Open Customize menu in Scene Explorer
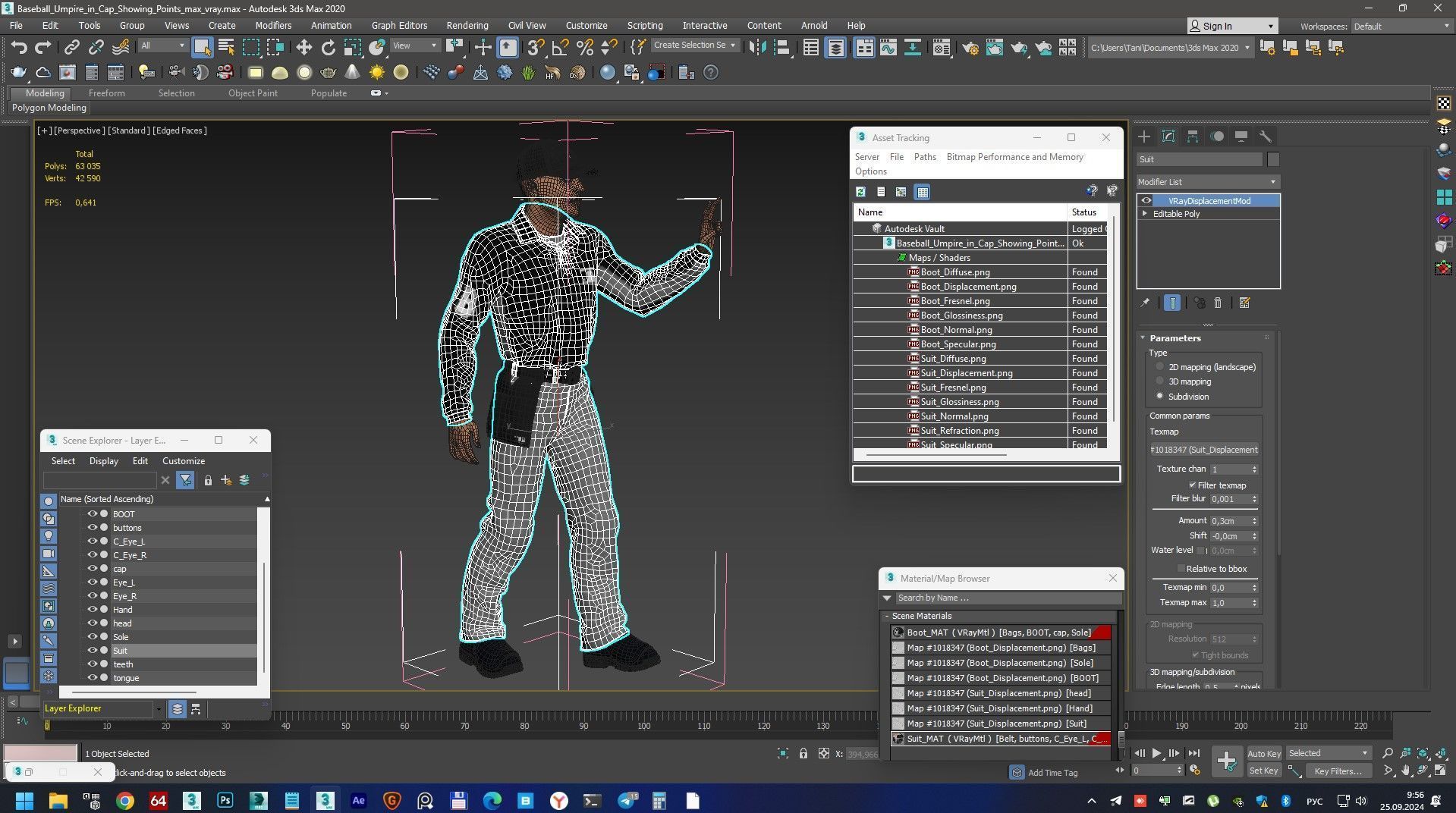 tap(184, 461)
